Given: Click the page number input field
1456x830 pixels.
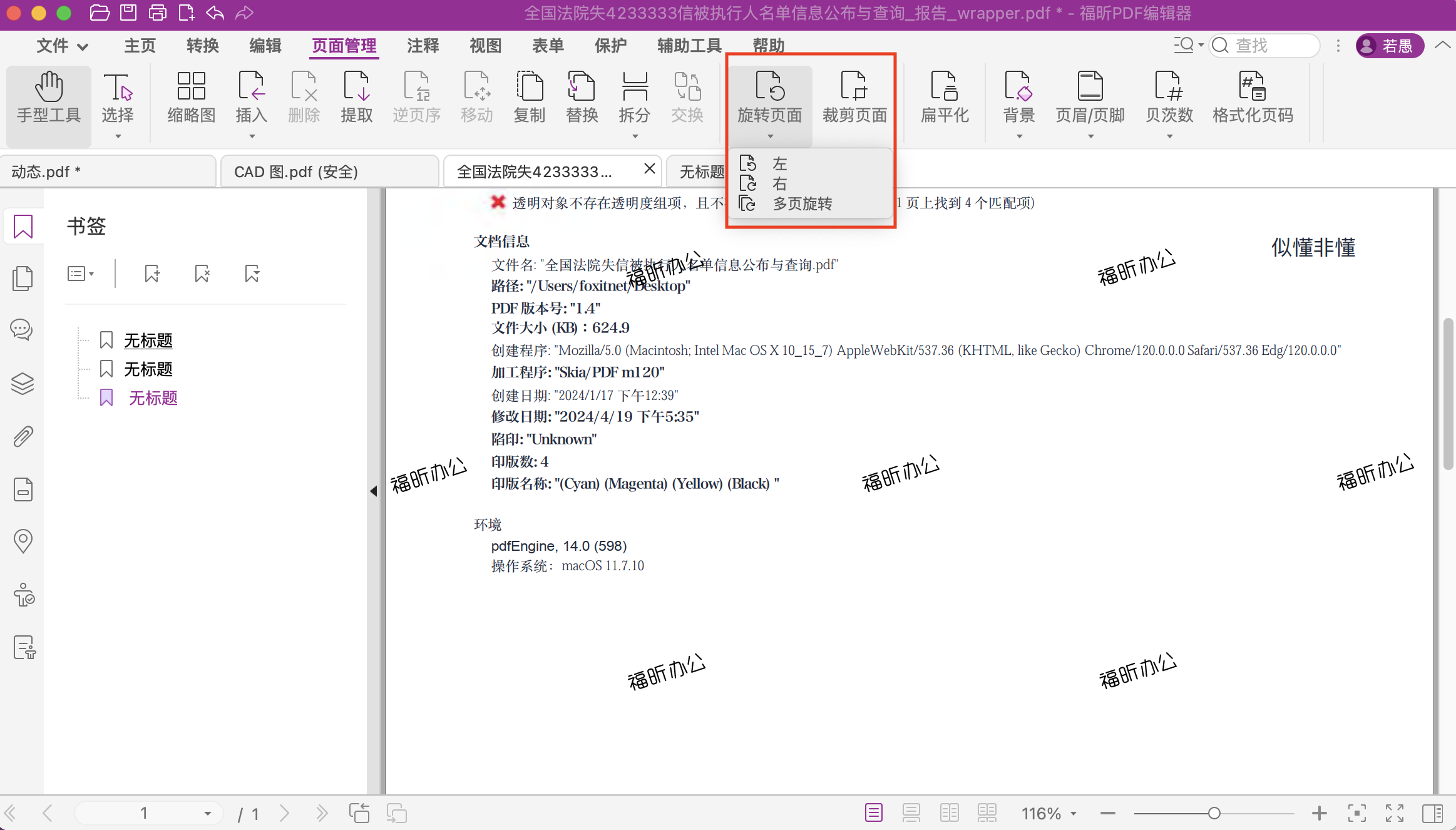Looking at the screenshot, I should point(144,812).
